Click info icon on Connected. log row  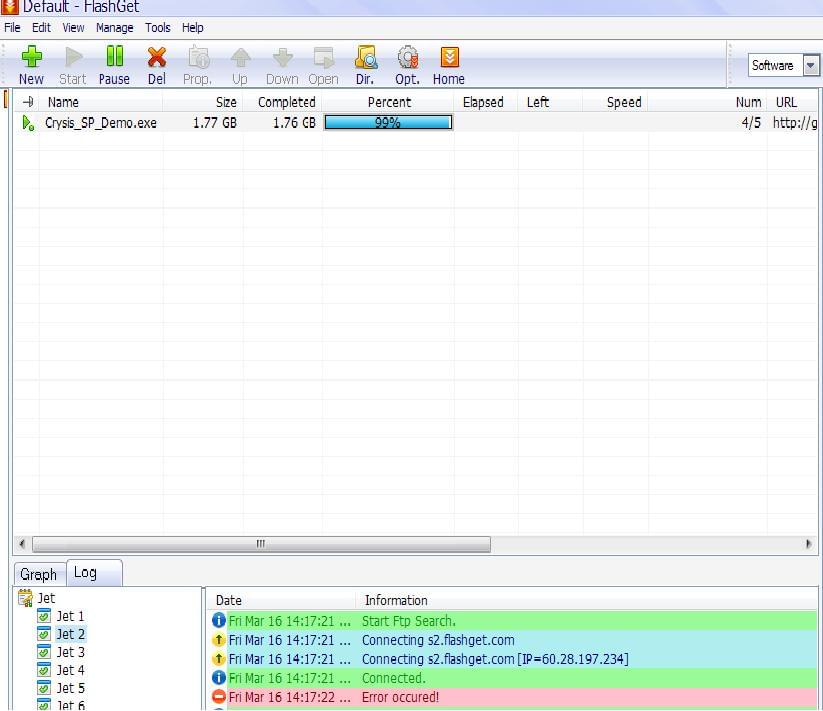[x=219, y=678]
